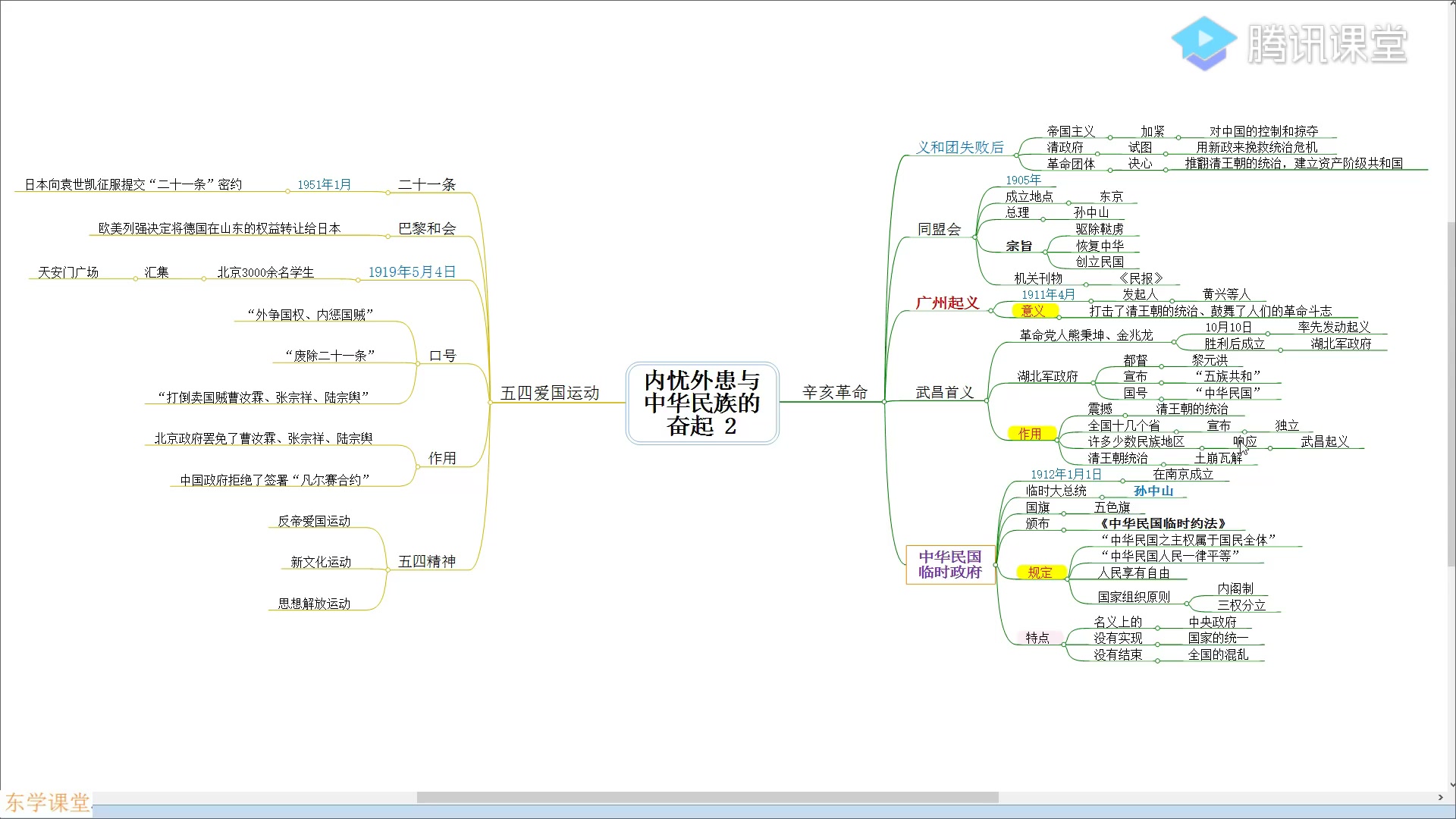Select the 五四爱国运动 branch node

coord(550,393)
